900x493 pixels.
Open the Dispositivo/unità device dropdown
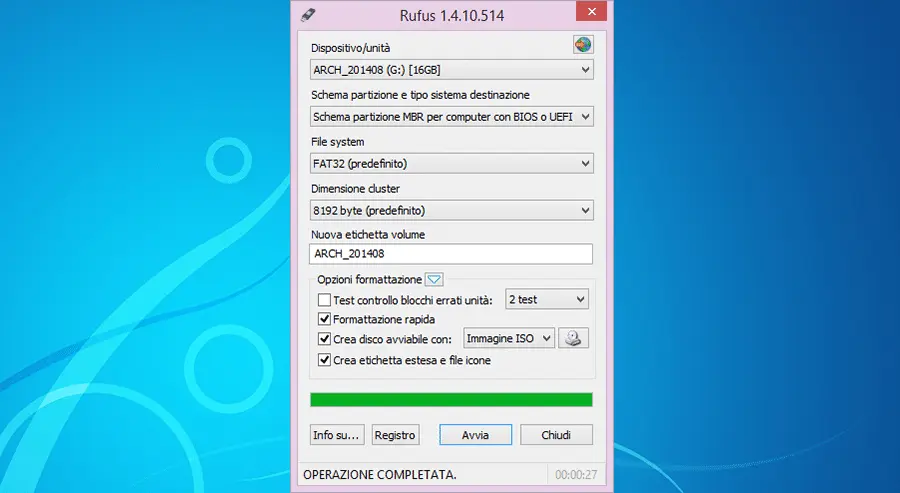tap(451, 70)
